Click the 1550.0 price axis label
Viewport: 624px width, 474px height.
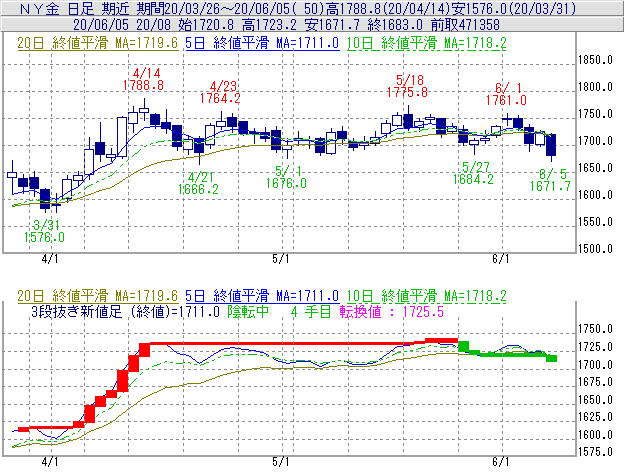point(595,222)
